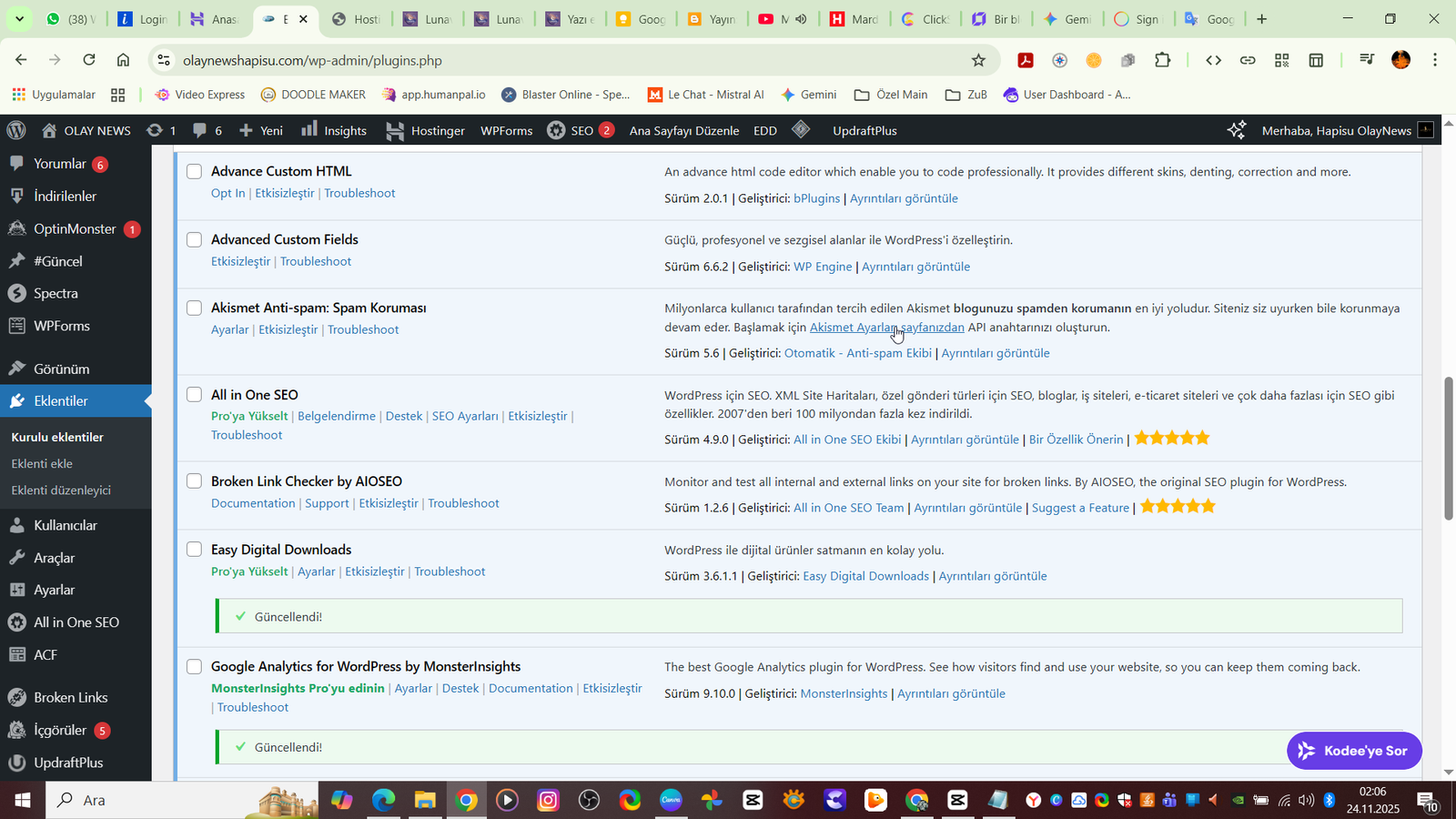Open Instagram from the Windows taskbar
The width and height of the screenshot is (1456, 819).
click(548, 800)
